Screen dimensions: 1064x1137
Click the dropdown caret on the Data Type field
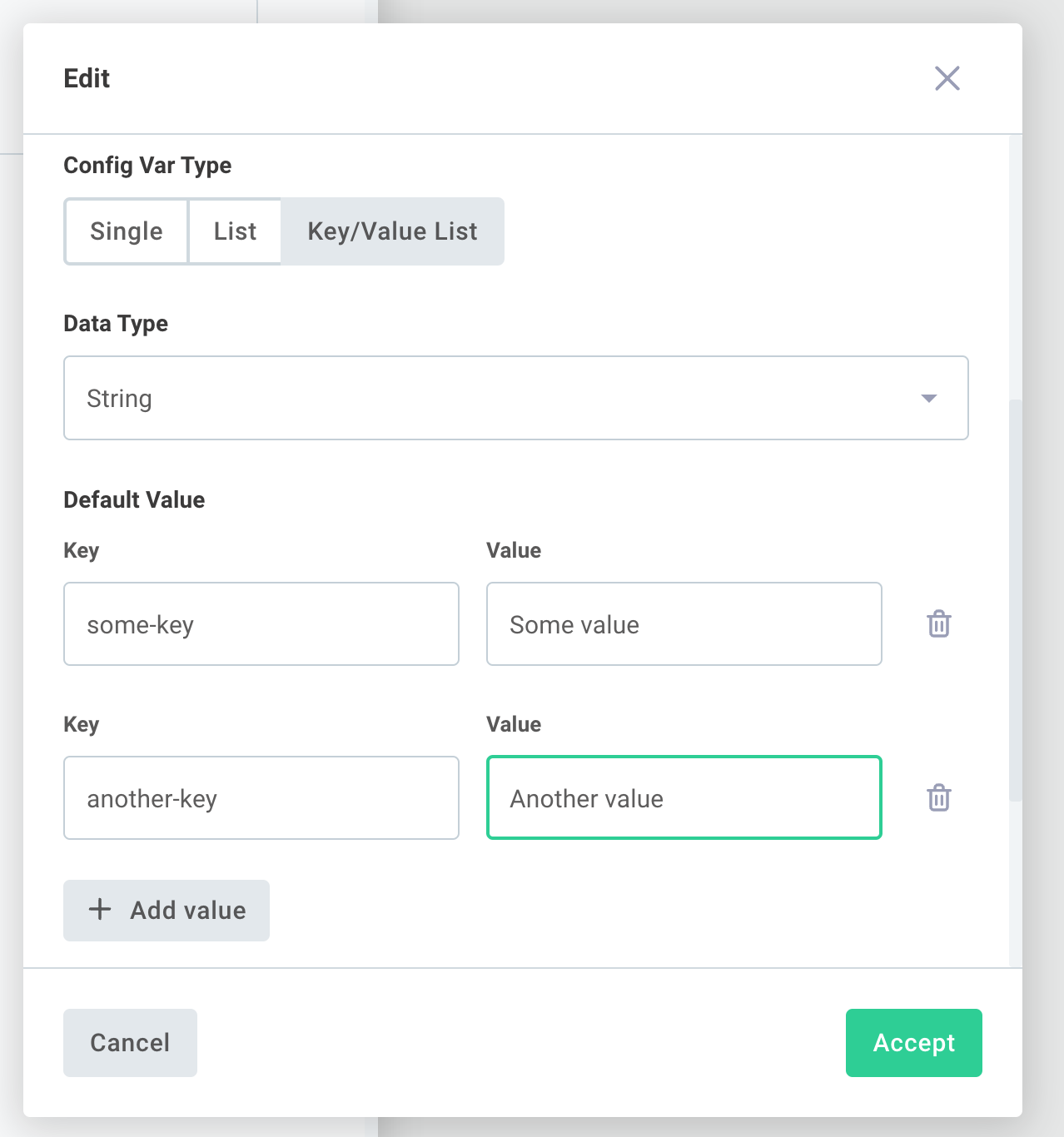tap(928, 398)
